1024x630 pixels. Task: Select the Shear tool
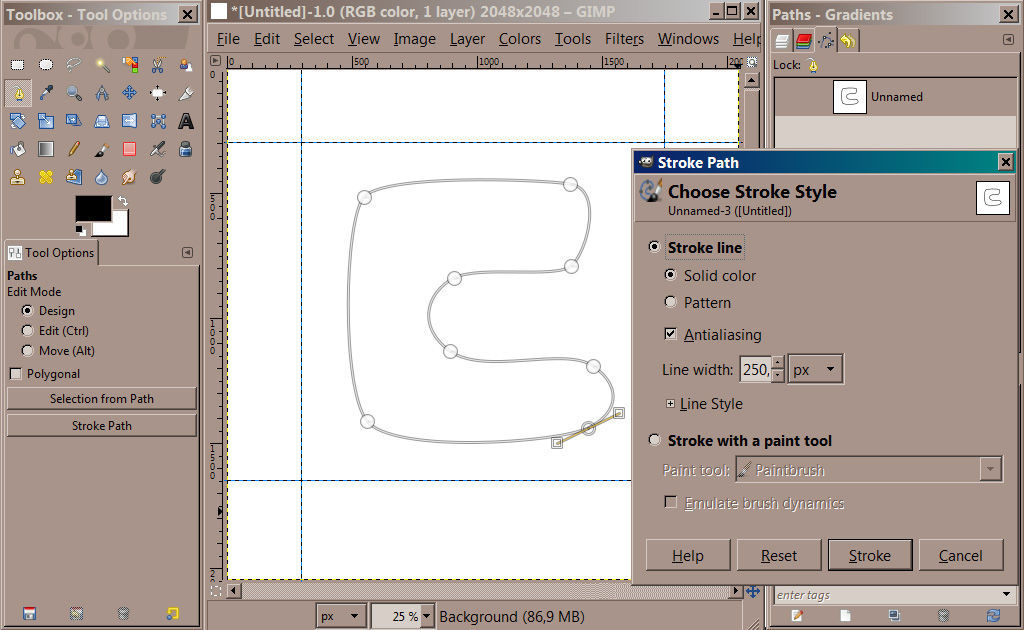click(74, 121)
